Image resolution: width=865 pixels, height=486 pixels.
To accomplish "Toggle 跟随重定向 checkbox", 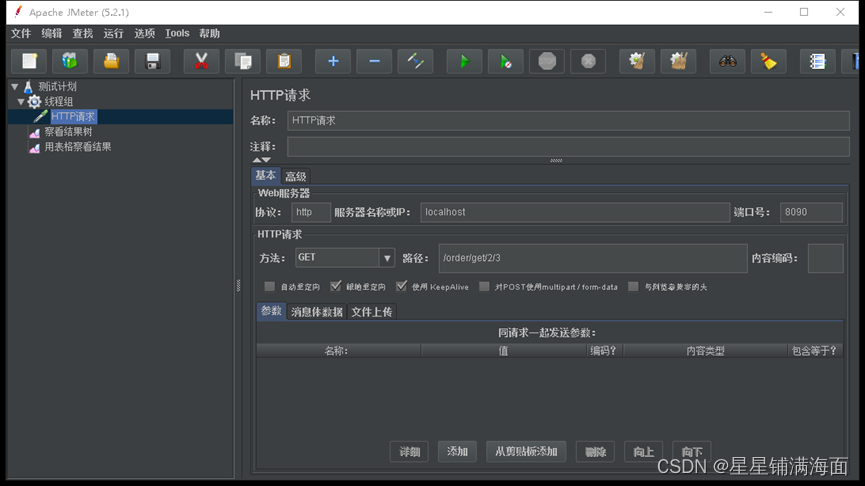I will (335, 286).
